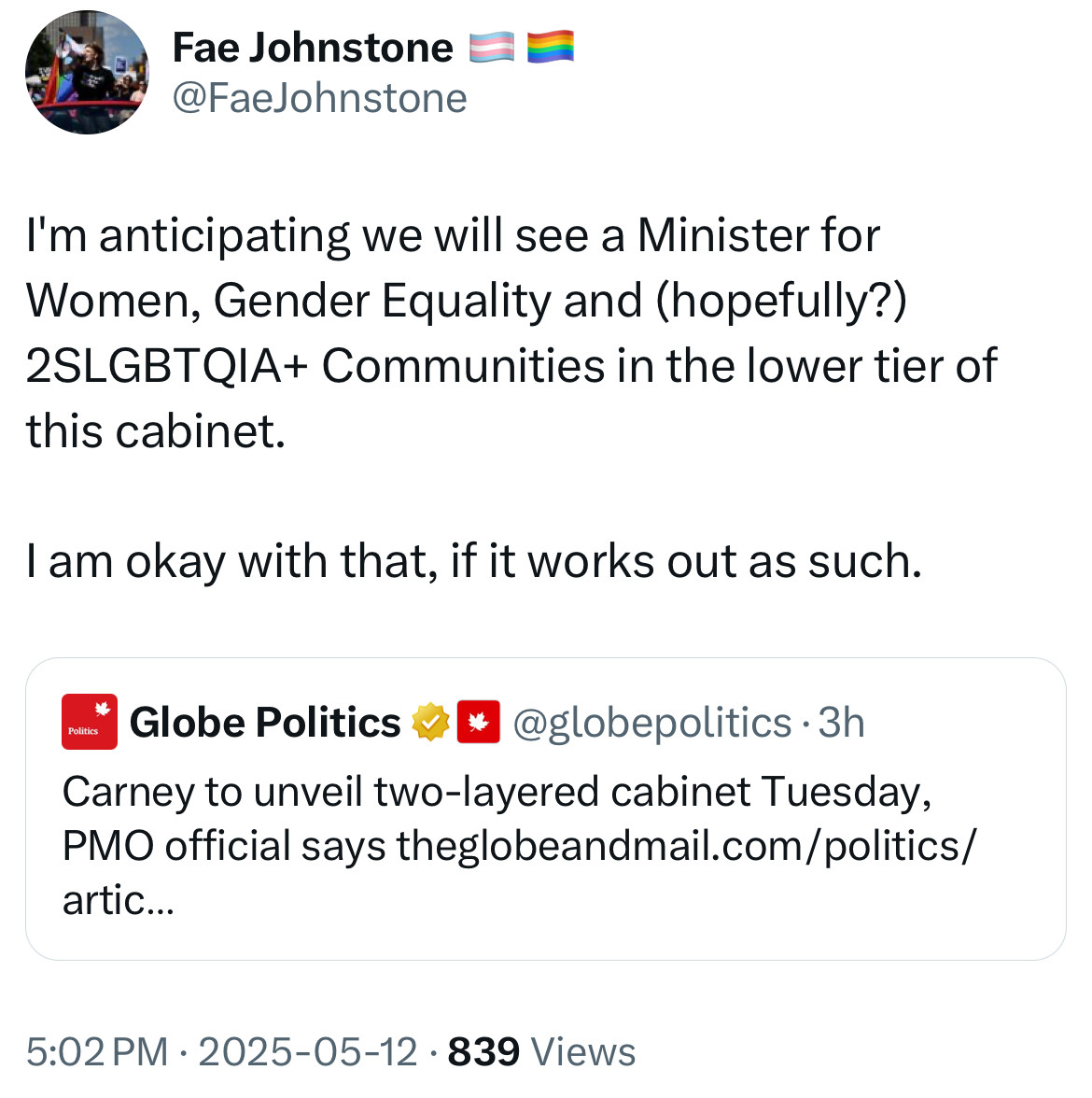
Task: Click the rainbow pride flag emoji
Action: pos(551,47)
